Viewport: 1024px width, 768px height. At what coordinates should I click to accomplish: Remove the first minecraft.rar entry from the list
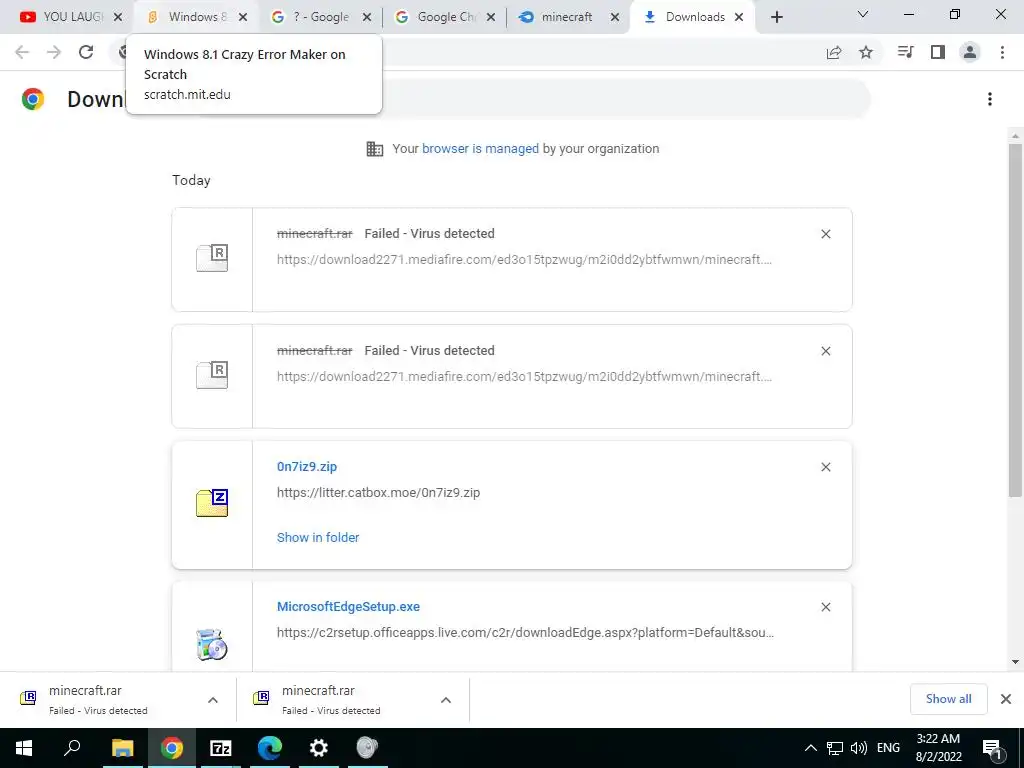coord(825,234)
